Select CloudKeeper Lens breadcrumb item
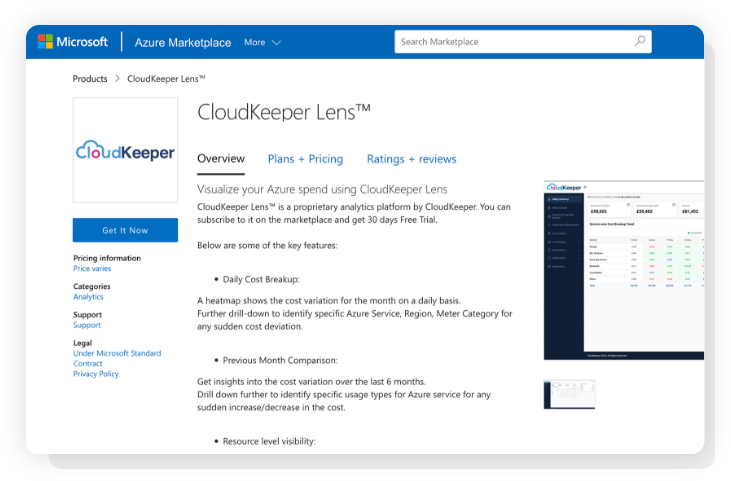 166,79
